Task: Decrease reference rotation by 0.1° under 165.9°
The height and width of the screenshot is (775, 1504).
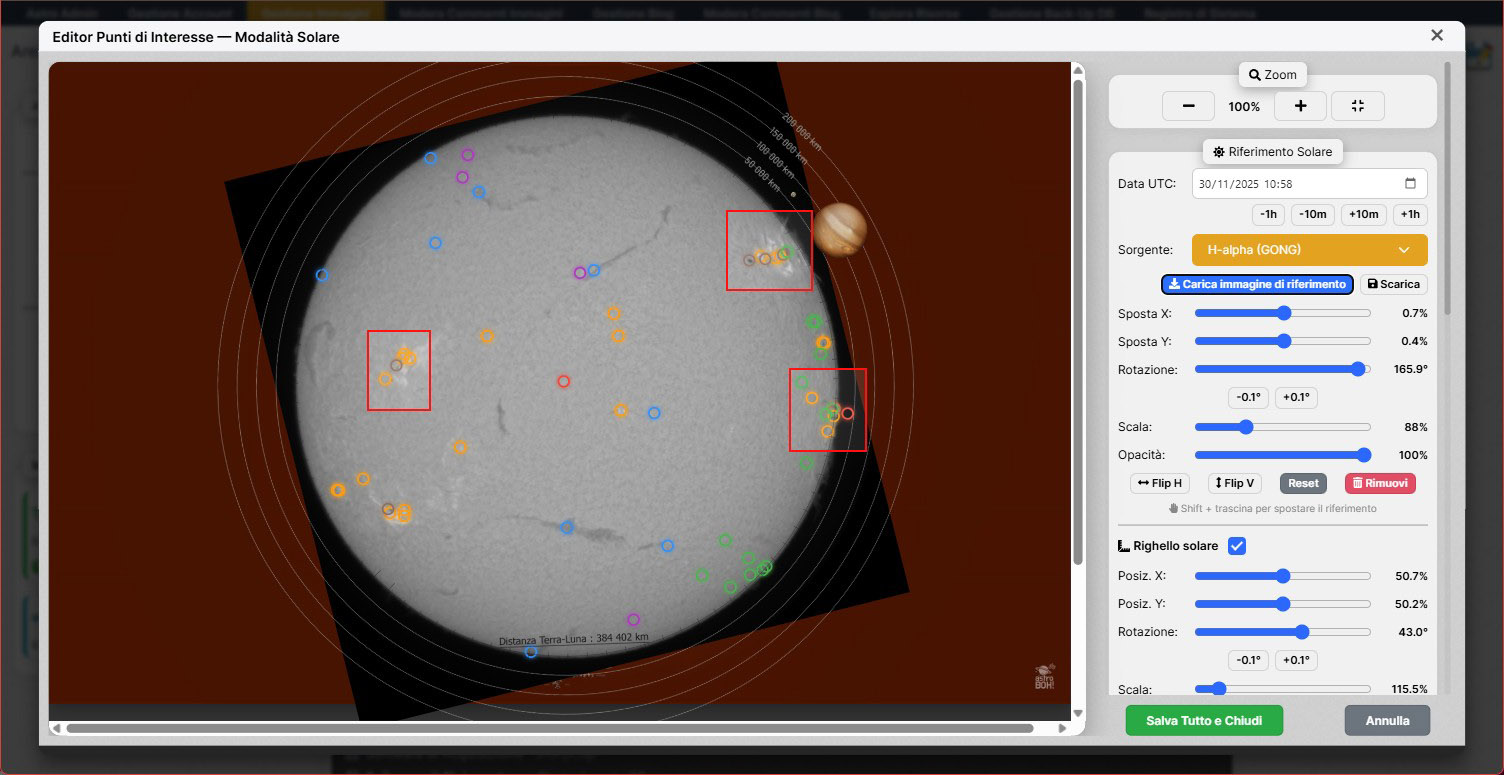Action: pos(1248,397)
